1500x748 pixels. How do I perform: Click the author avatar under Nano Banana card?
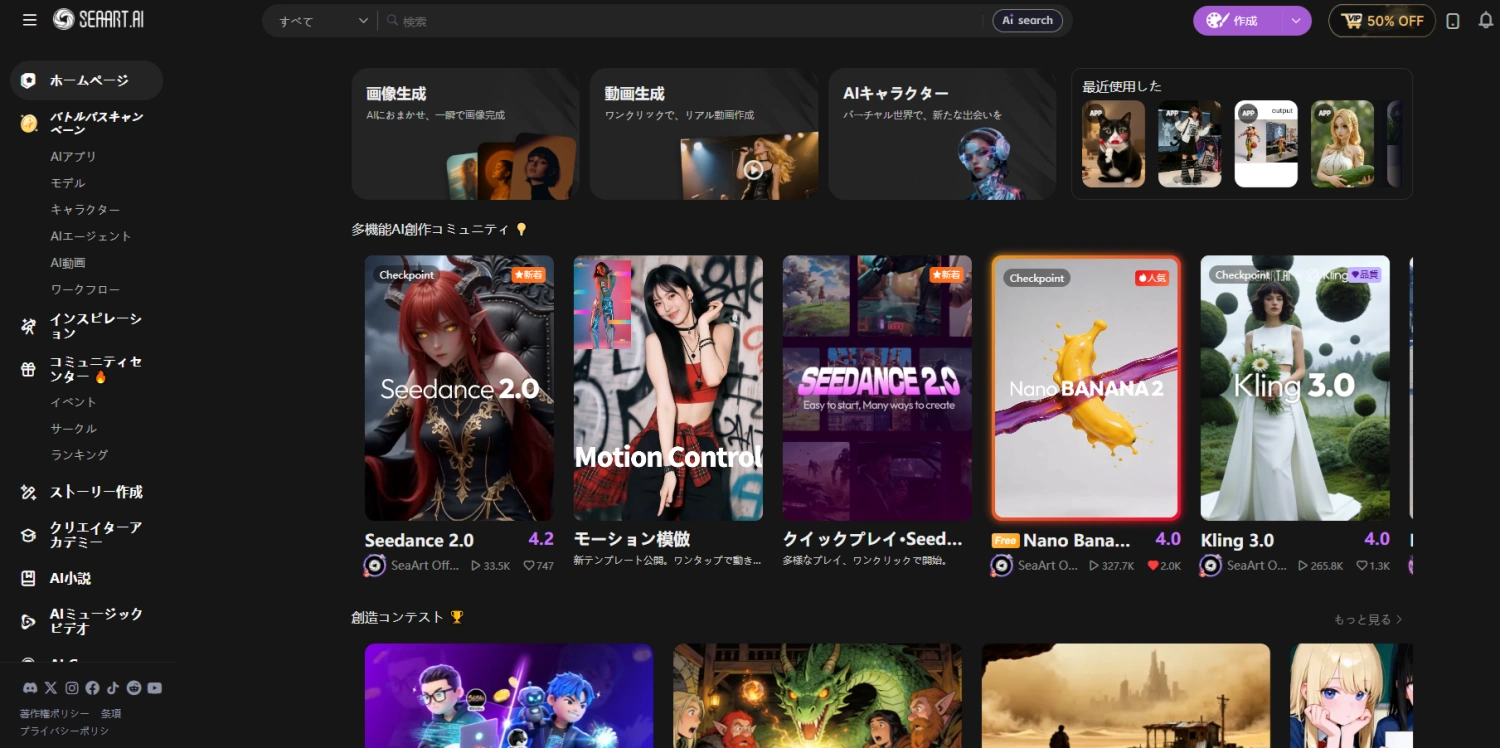pos(1002,566)
